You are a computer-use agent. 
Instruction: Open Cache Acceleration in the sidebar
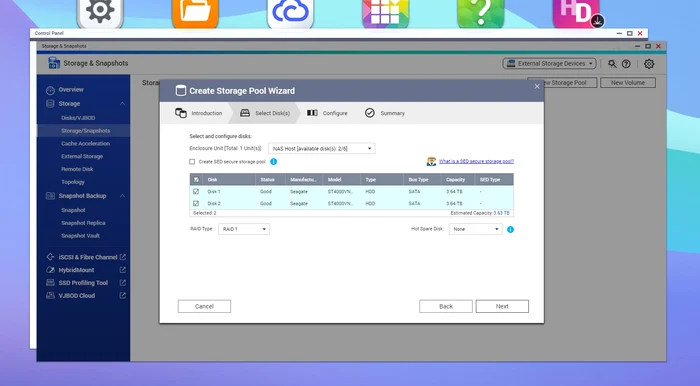pyautogui.click(x=85, y=144)
